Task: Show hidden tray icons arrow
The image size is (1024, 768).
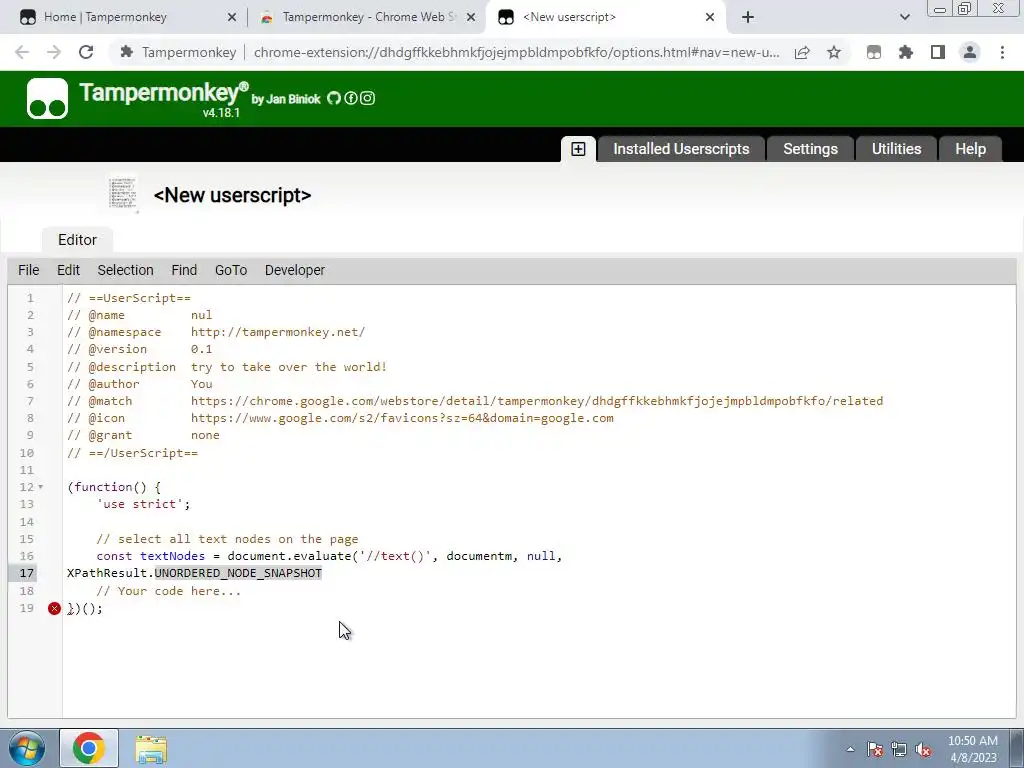Action: point(850,749)
